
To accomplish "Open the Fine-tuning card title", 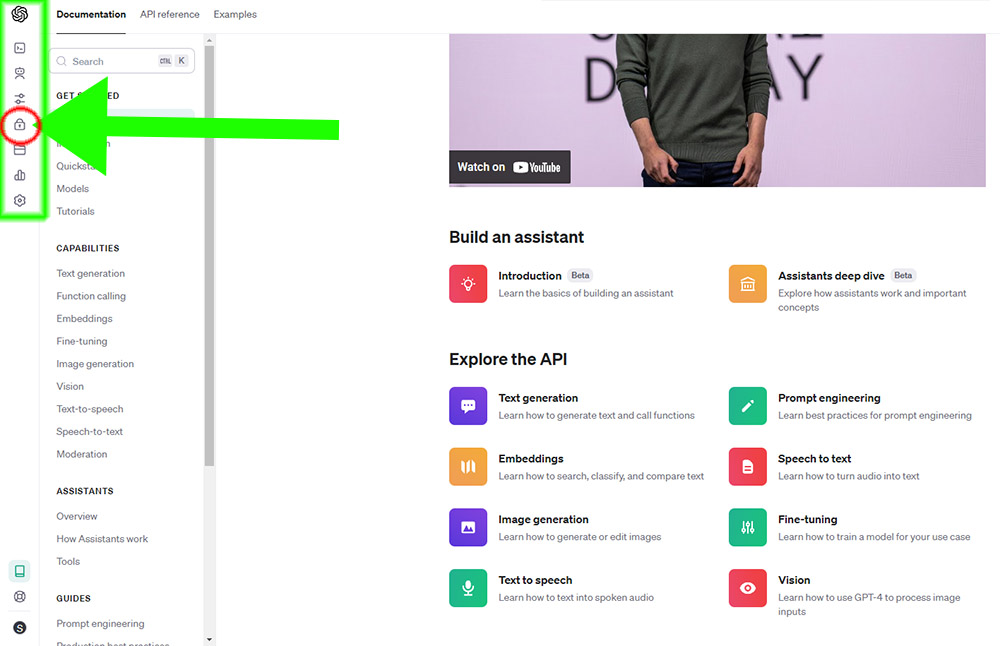I will click(x=807, y=519).
